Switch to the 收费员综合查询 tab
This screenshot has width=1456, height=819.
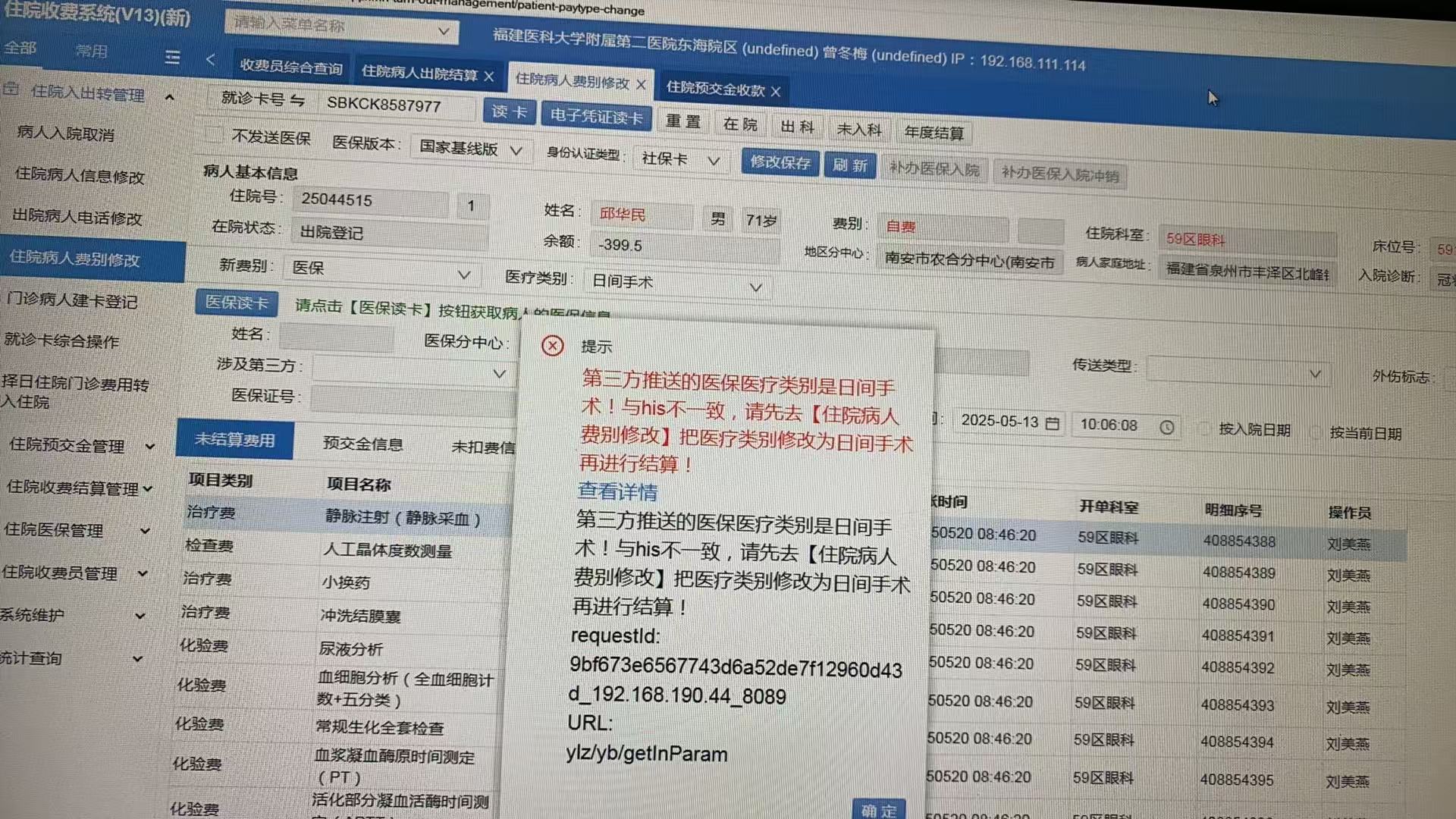(x=290, y=67)
